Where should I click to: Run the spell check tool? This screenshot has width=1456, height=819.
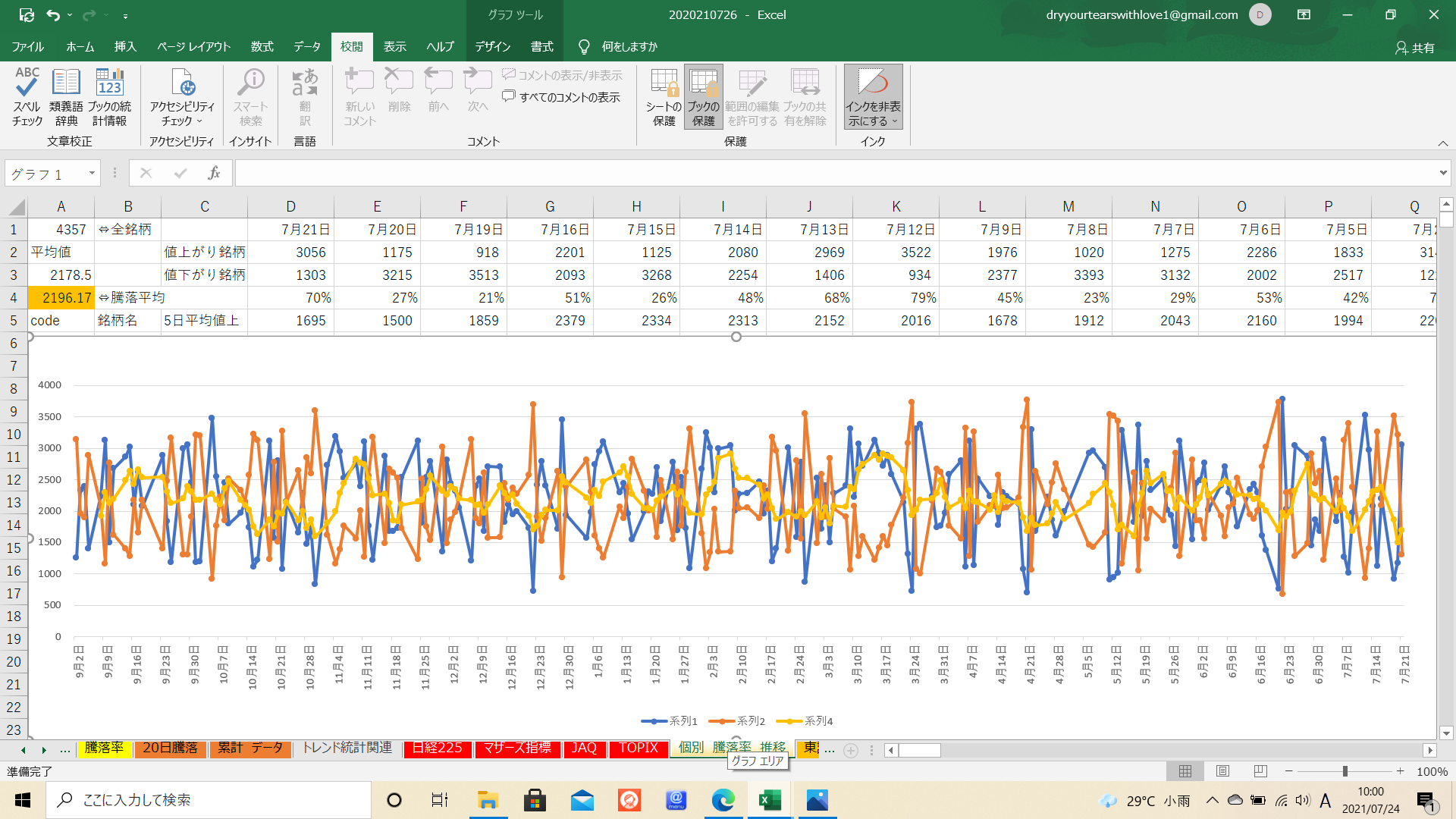[27, 96]
